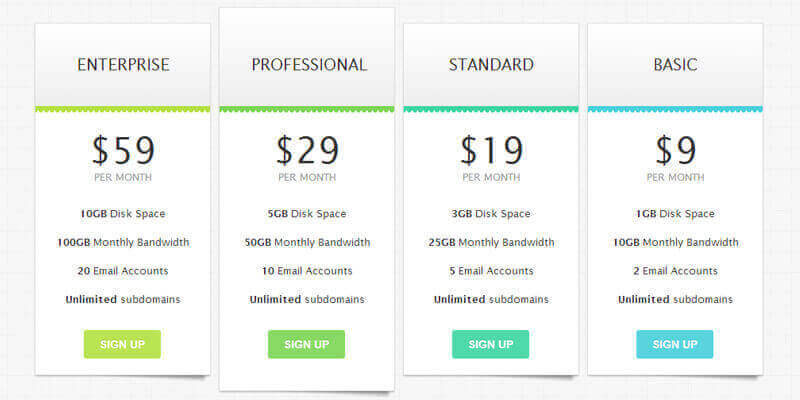
Task: Select 50GB Monthly Bandwidth feature
Action: coord(307,242)
